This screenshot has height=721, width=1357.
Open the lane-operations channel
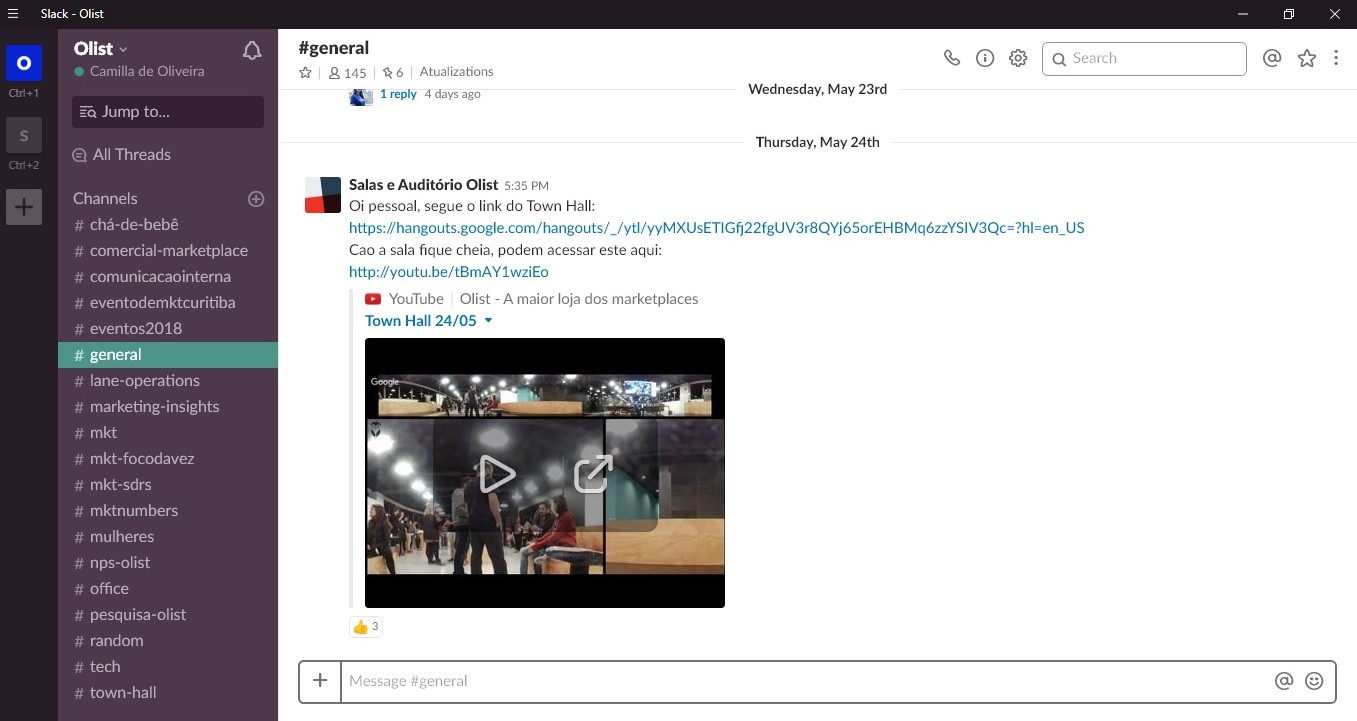(168, 381)
